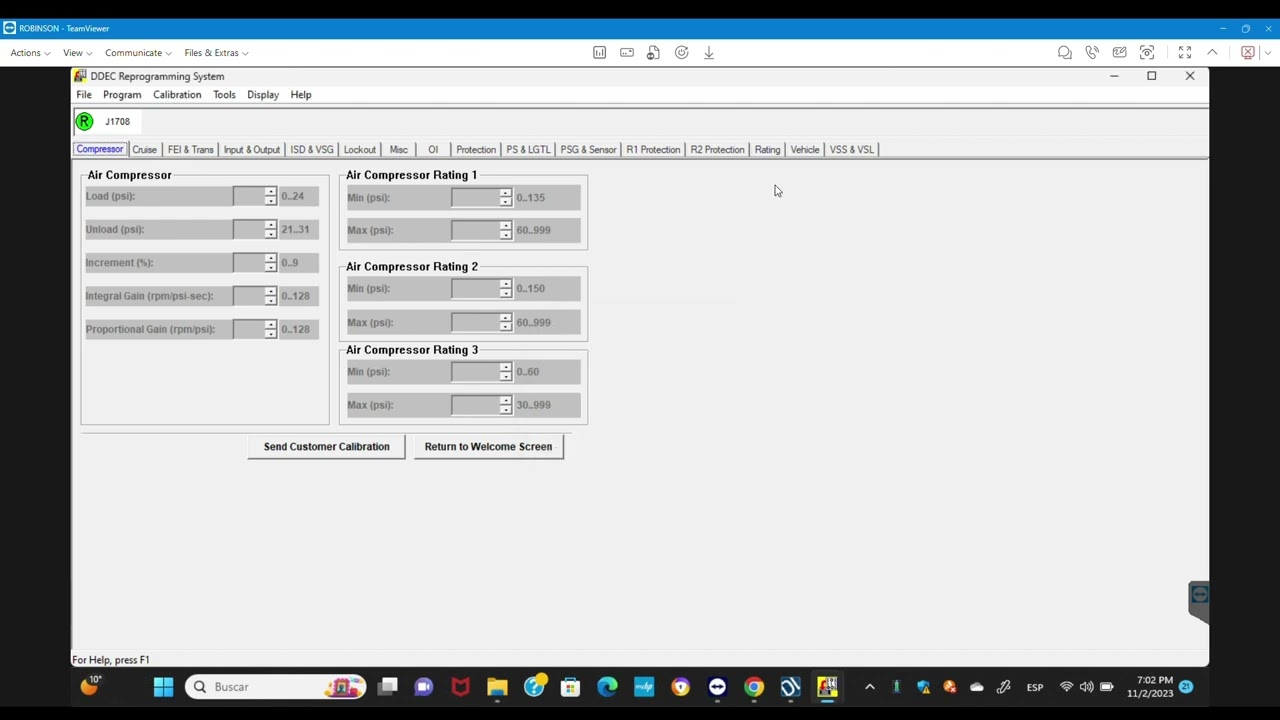The width and height of the screenshot is (1280, 720).
Task: Click the TeamViewer file transfer document icon
Action: click(x=653, y=53)
